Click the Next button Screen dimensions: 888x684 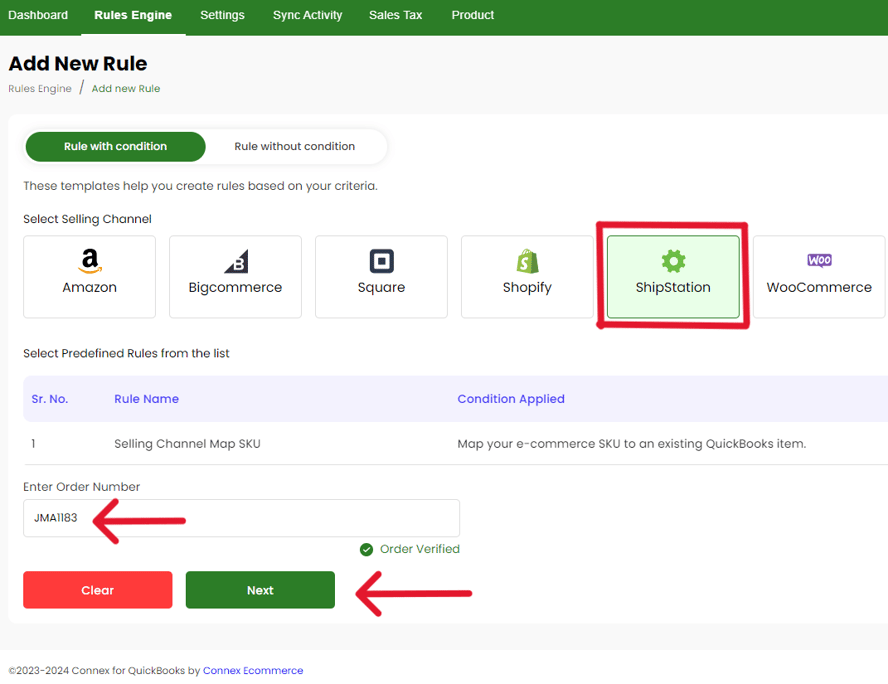pyautogui.click(x=259, y=590)
